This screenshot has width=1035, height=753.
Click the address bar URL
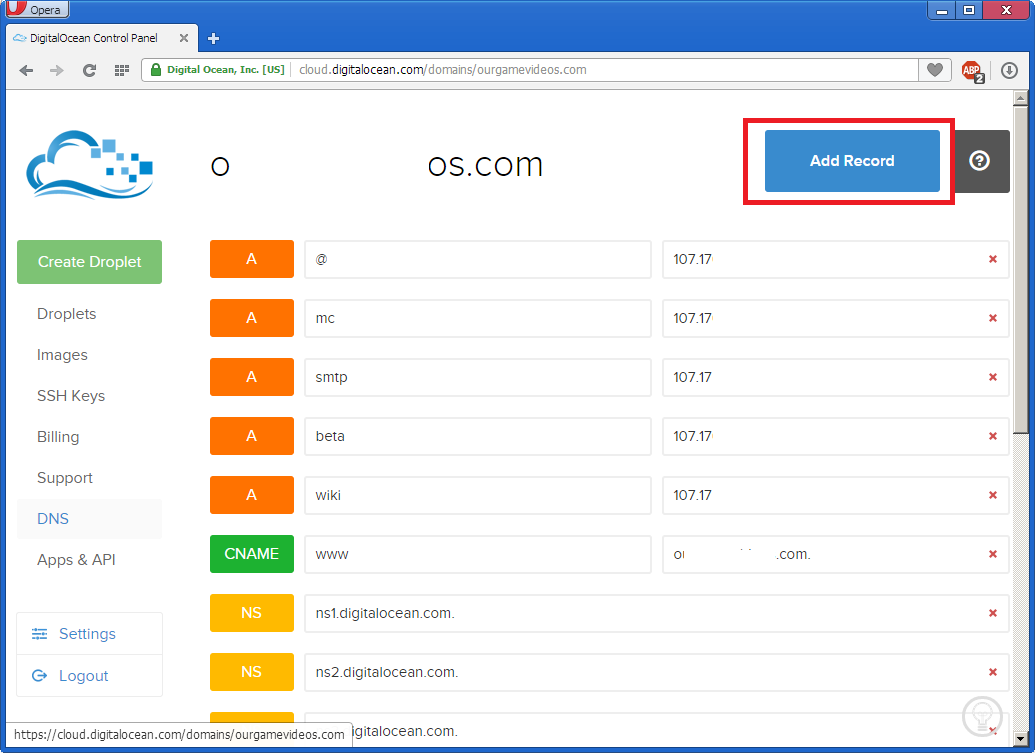[x=442, y=70]
